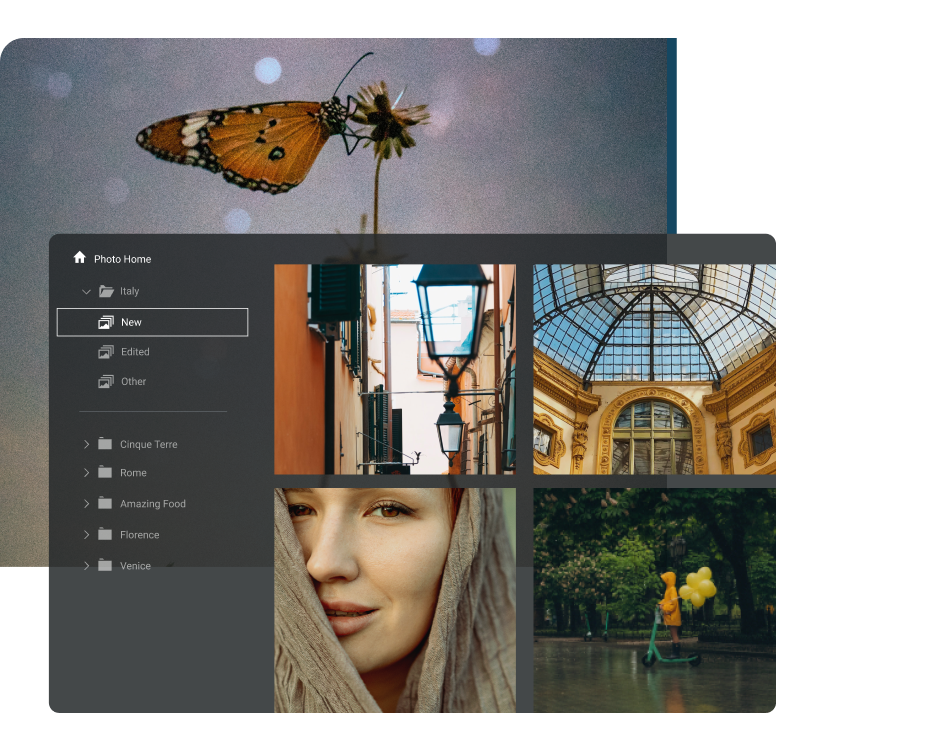Click the folder icon beside Florence
Screen dimensions: 950x752
coord(105,534)
